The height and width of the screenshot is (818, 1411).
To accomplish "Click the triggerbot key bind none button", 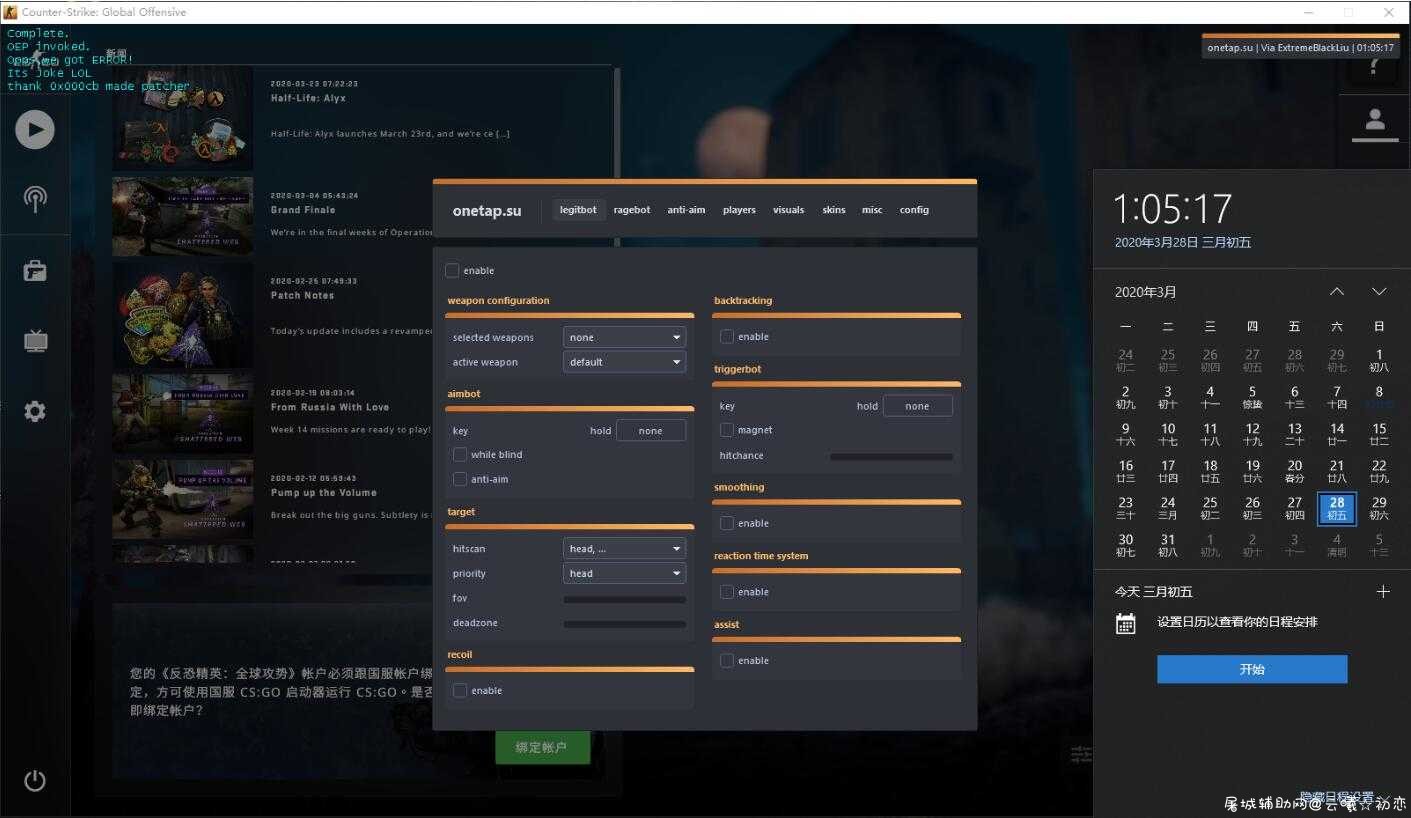I will pos(917,406).
